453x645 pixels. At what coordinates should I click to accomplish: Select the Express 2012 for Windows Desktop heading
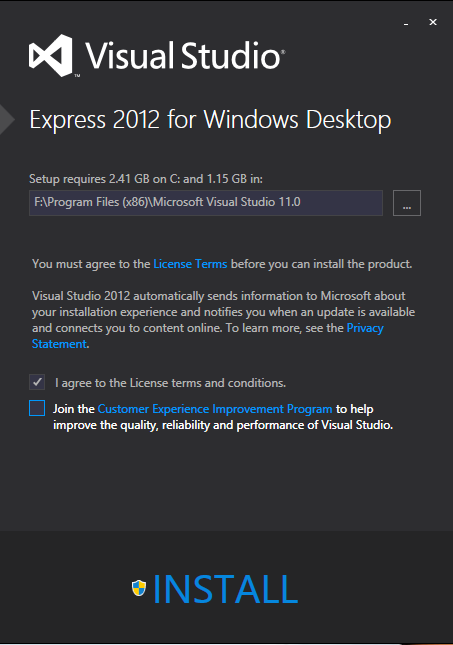click(210, 120)
